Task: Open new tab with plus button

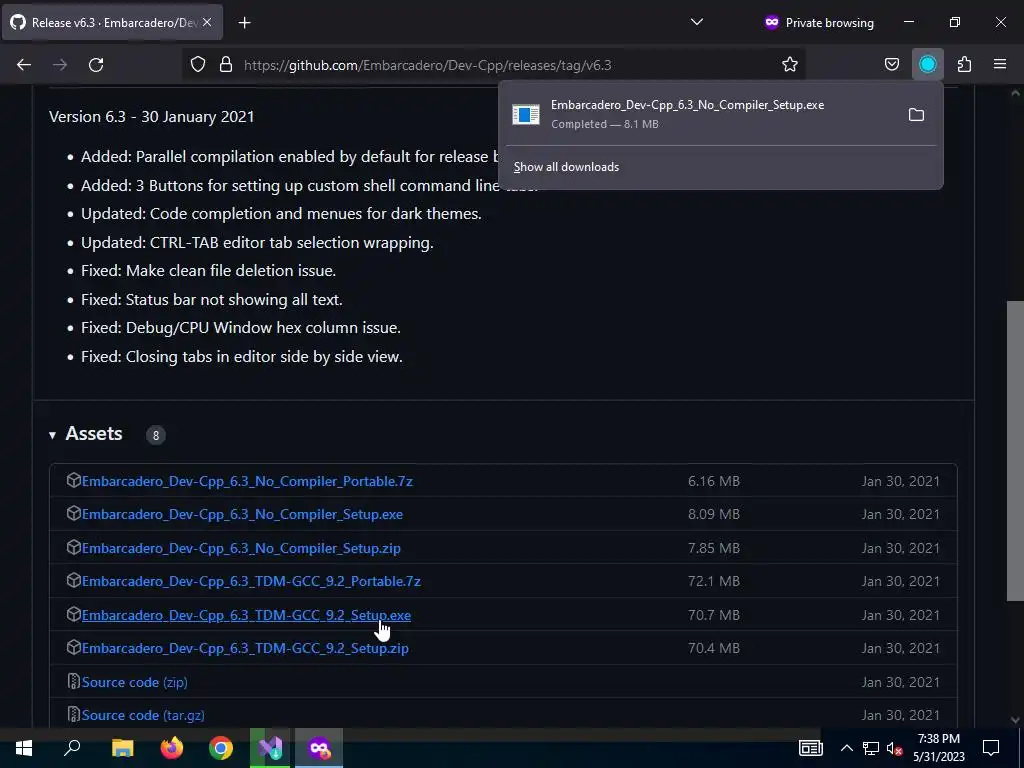Action: (x=244, y=23)
